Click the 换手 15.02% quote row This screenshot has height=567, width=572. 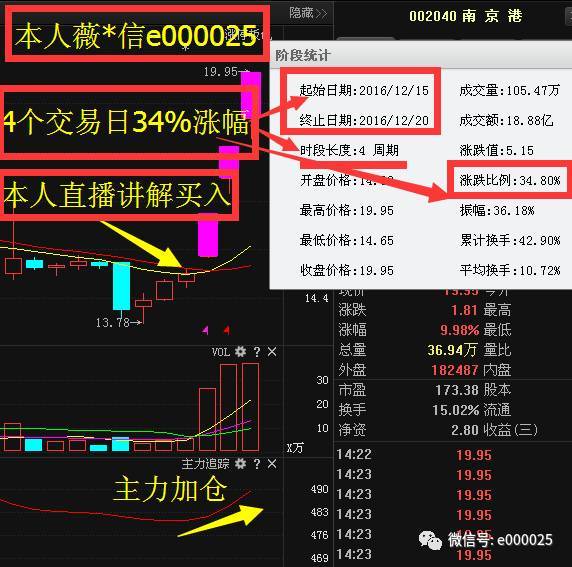coord(408,410)
